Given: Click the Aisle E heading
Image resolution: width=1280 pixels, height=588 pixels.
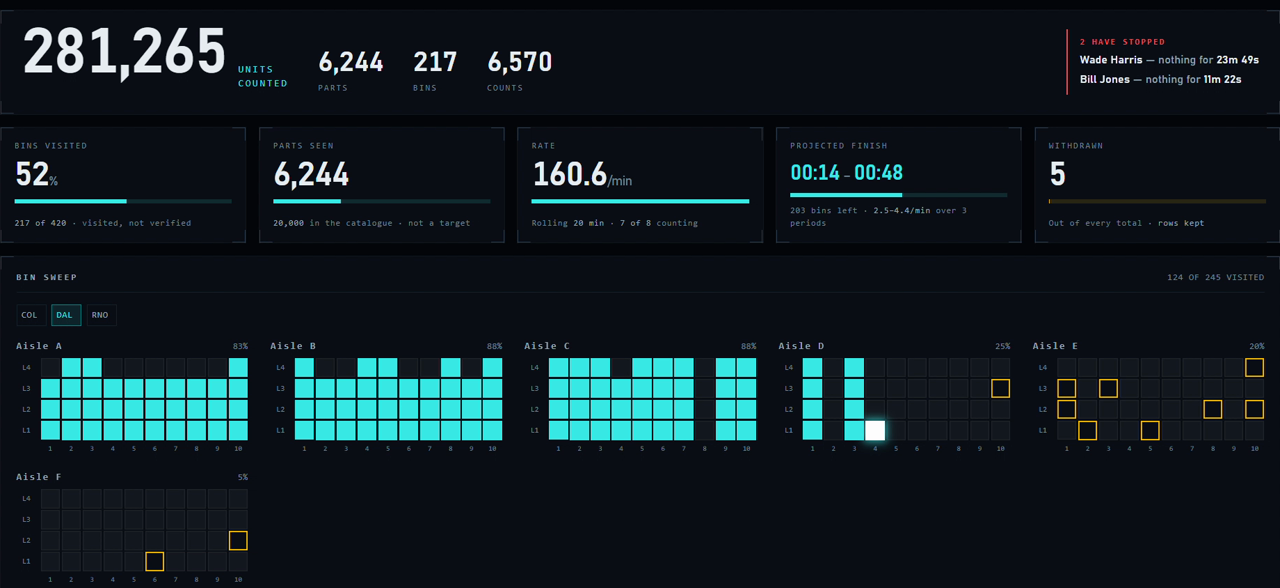Looking at the screenshot, I should pyautogui.click(x=1055, y=346).
